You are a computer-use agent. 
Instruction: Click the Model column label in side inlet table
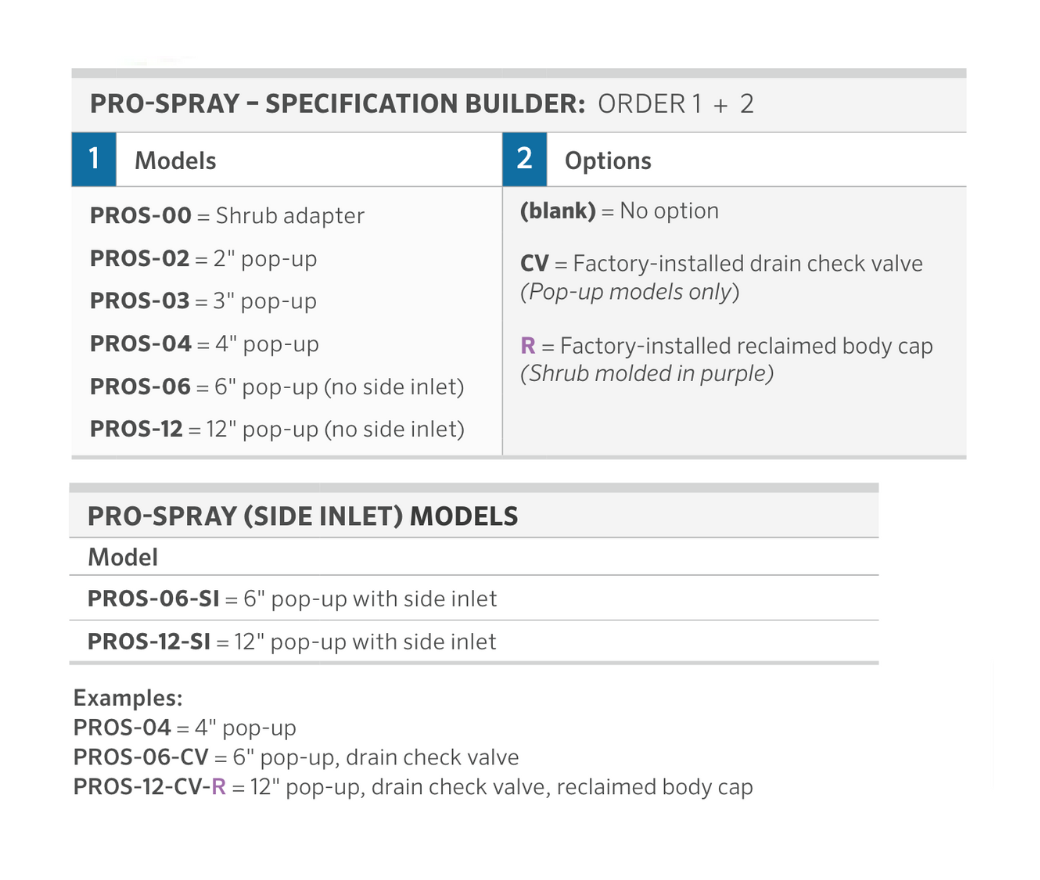click(123, 557)
